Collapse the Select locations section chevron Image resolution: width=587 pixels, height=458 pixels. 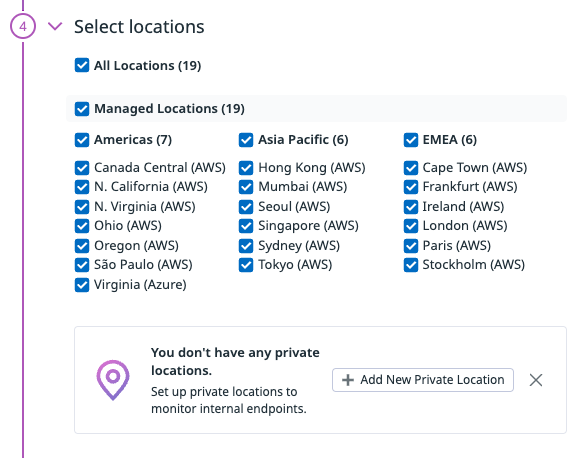[55, 26]
